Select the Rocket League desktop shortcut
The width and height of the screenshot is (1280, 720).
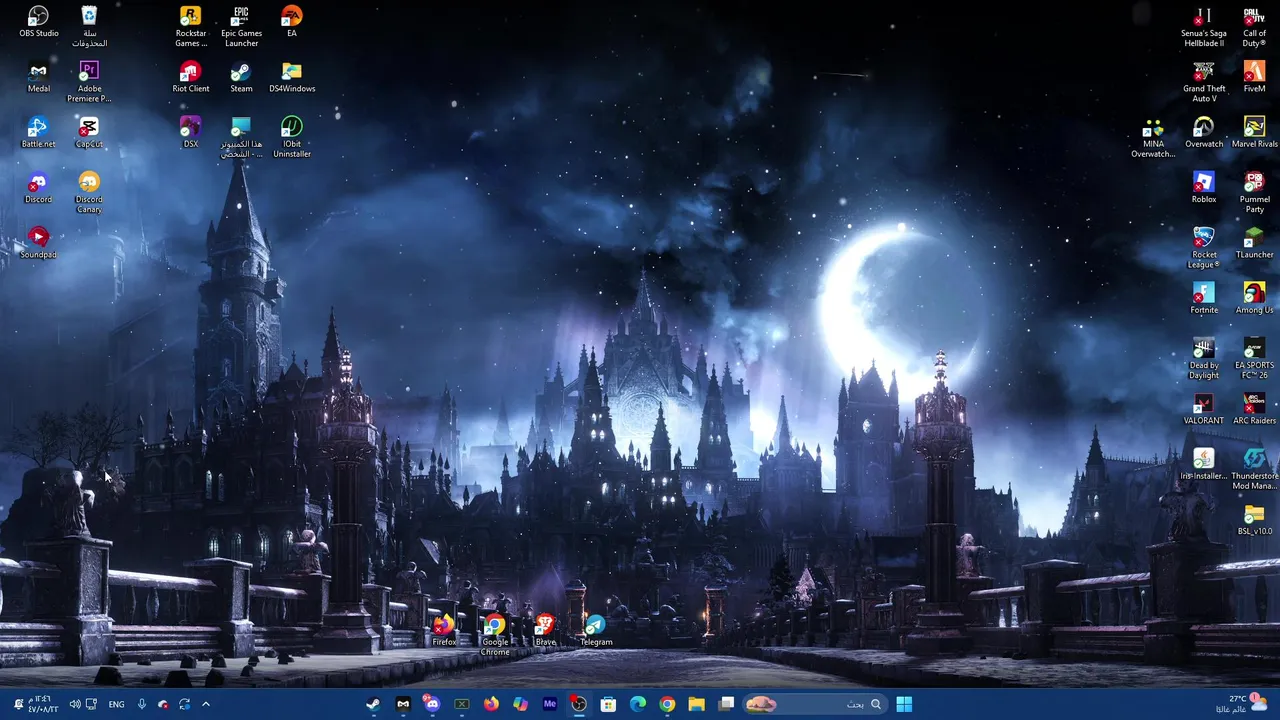coord(1203,247)
